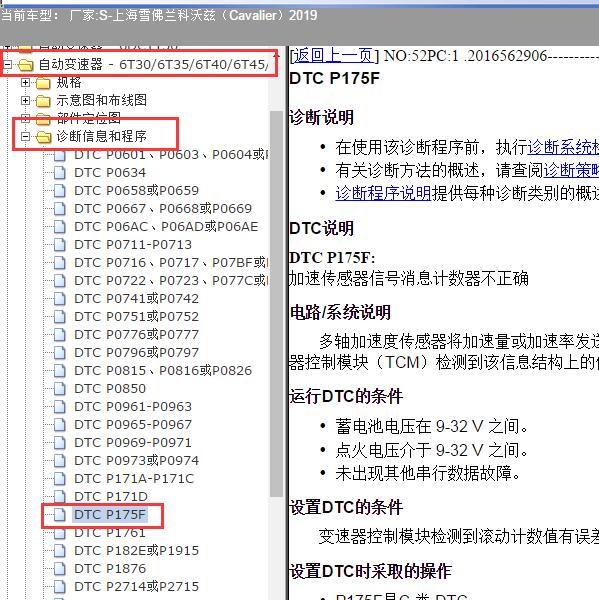Expand the 规格 folder
The width and height of the screenshot is (599, 600).
point(25,82)
